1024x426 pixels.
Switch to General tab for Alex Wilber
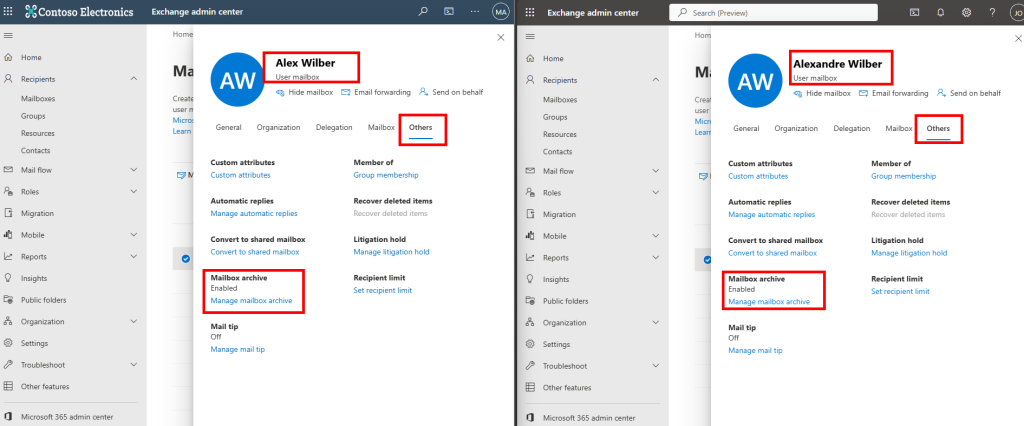pos(229,127)
